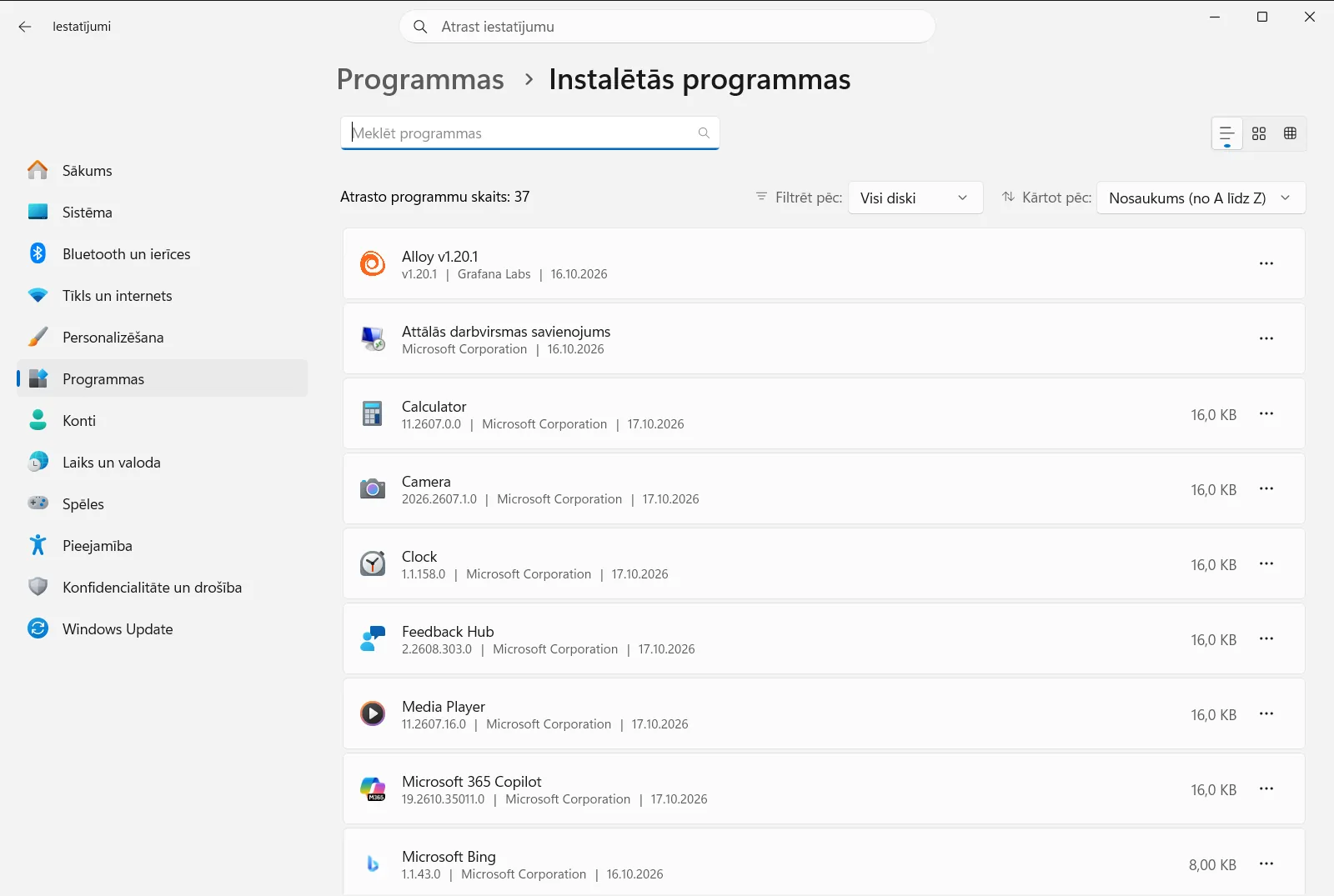Open more options for Attālās darbvirsmas savienojums
1334x896 pixels.
point(1266,338)
